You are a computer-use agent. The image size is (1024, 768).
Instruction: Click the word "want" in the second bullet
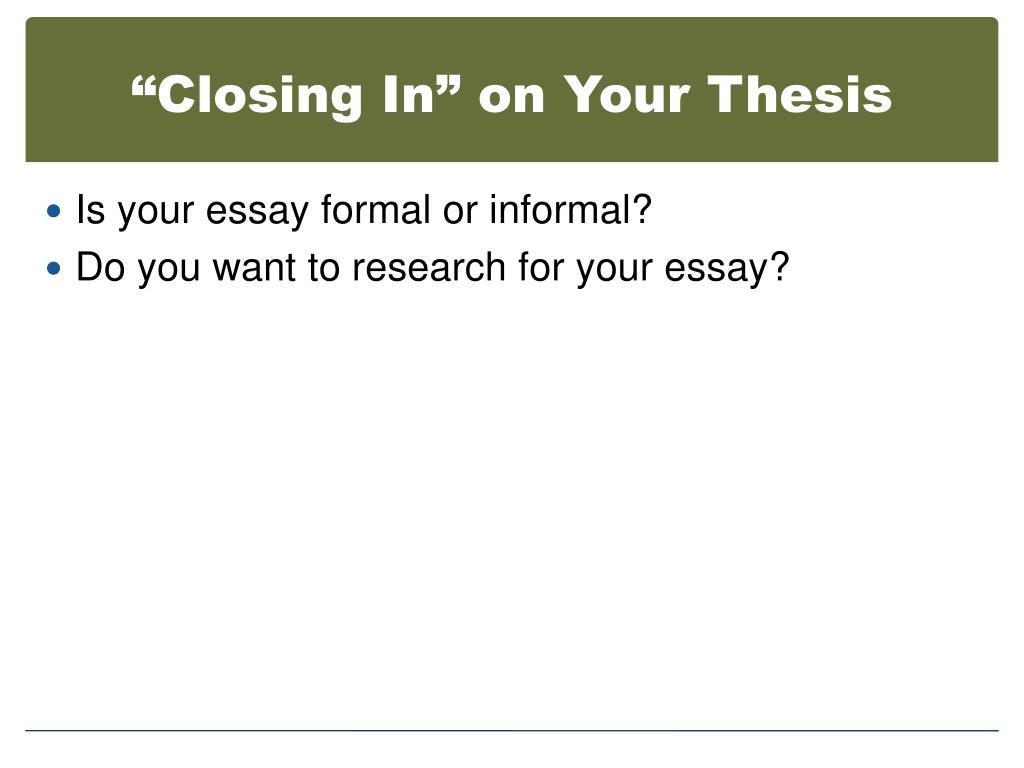(254, 268)
